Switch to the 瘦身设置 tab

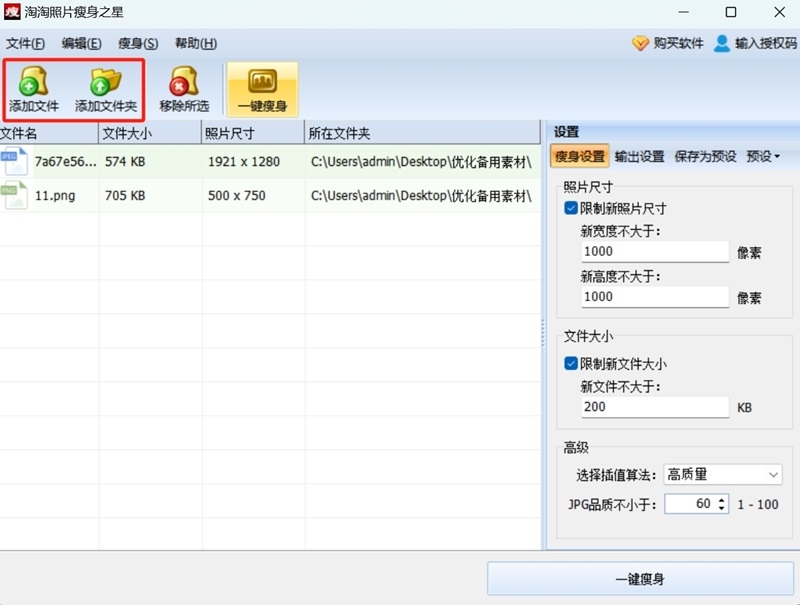[x=580, y=156]
